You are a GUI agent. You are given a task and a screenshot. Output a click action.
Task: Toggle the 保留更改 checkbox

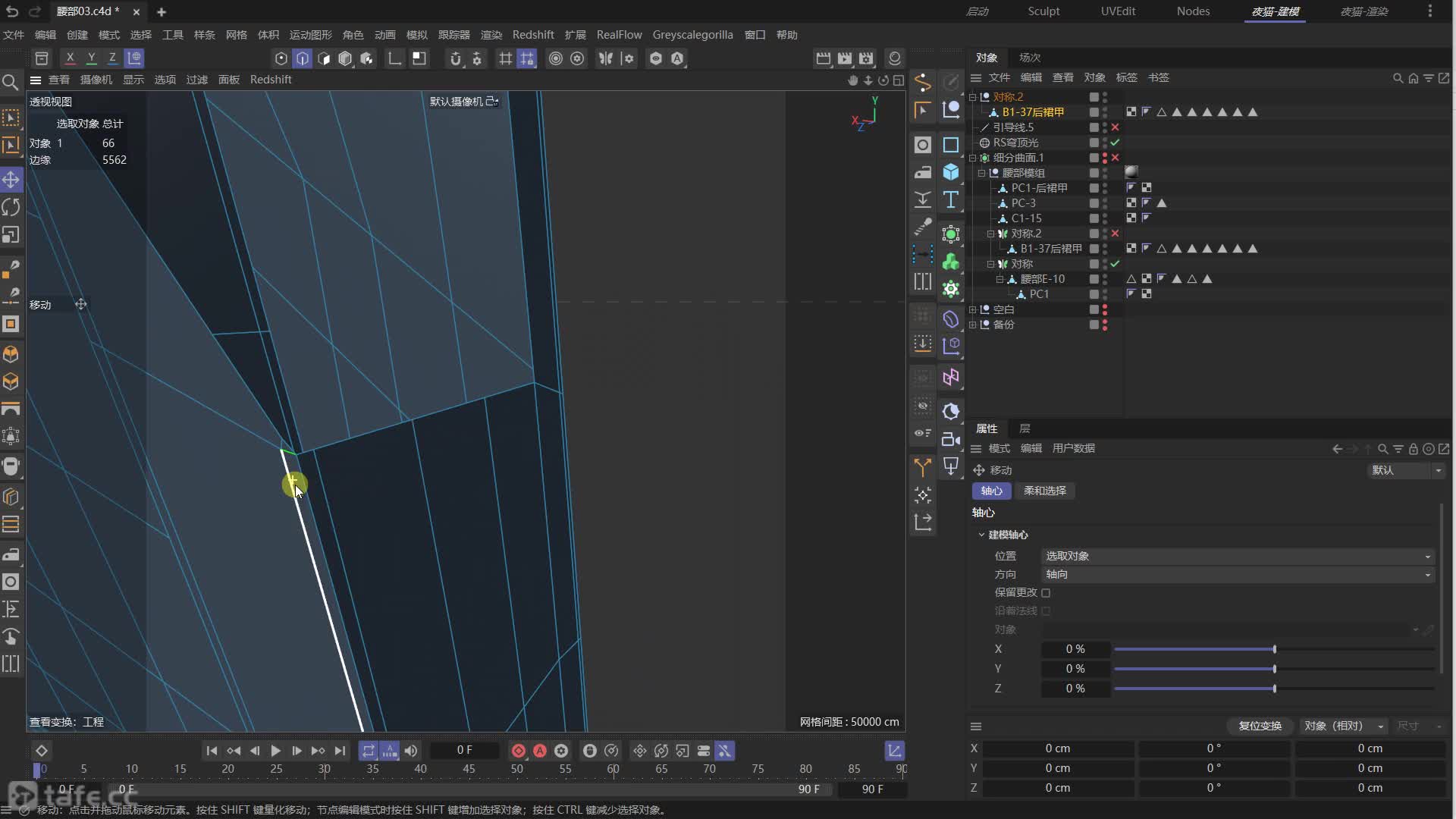(1046, 593)
